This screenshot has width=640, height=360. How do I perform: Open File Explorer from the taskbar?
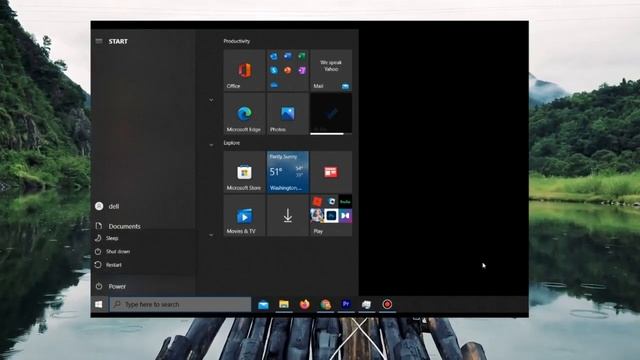click(x=284, y=304)
